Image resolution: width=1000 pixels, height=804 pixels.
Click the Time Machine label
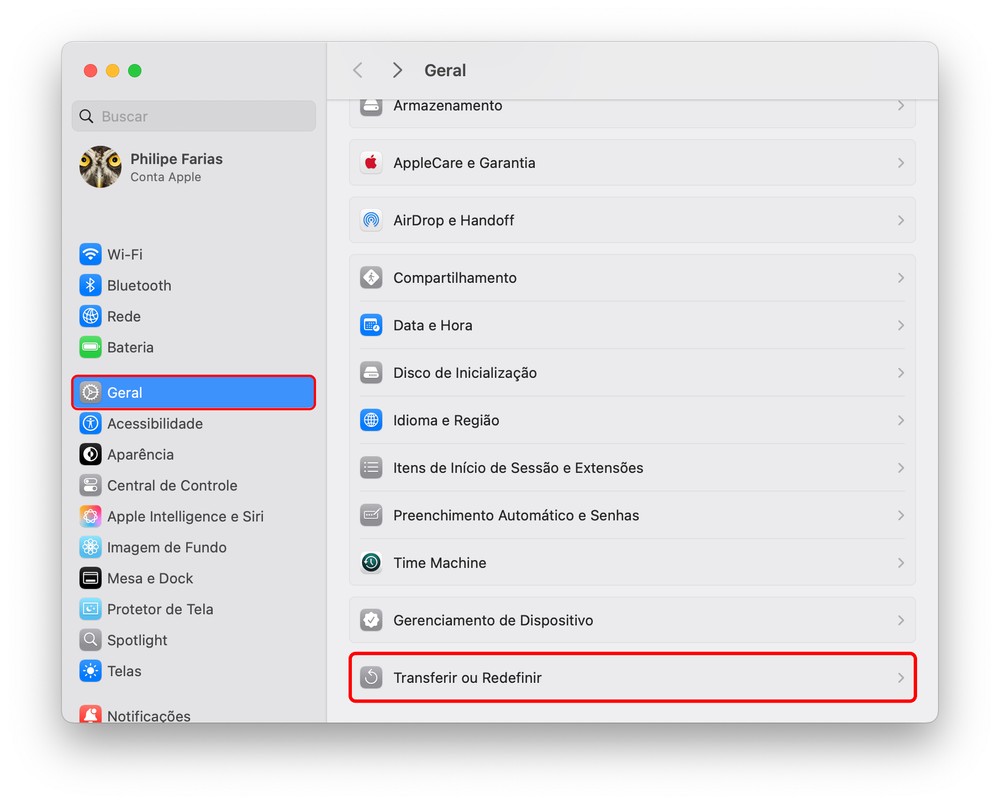tap(439, 563)
